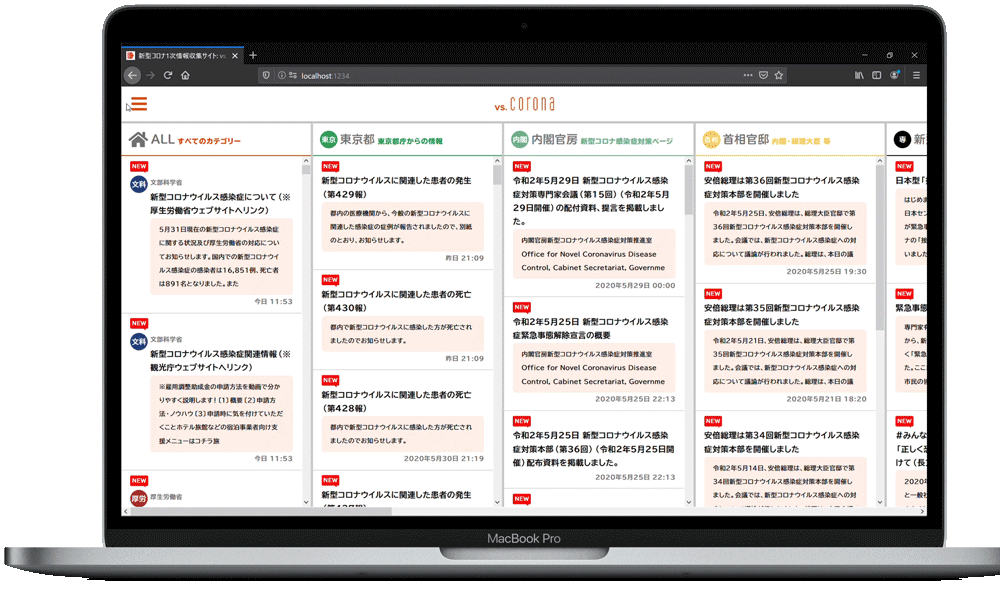This screenshot has height=595, width=1000.
Task: Open the Firefox library icon
Action: click(x=859, y=75)
